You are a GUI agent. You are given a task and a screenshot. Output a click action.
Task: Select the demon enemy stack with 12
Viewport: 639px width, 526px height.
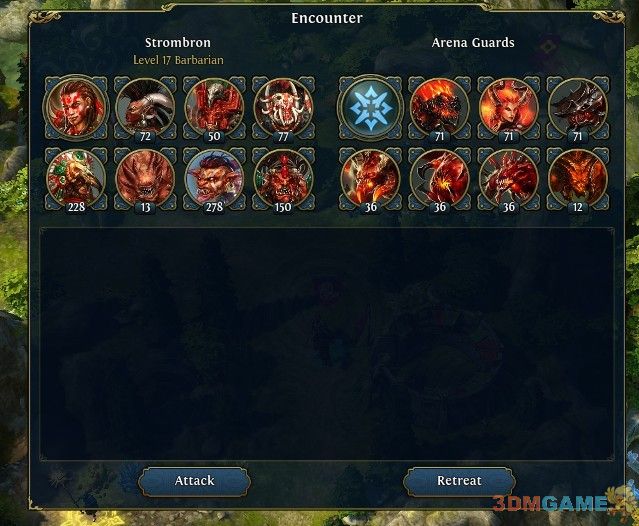[578, 179]
